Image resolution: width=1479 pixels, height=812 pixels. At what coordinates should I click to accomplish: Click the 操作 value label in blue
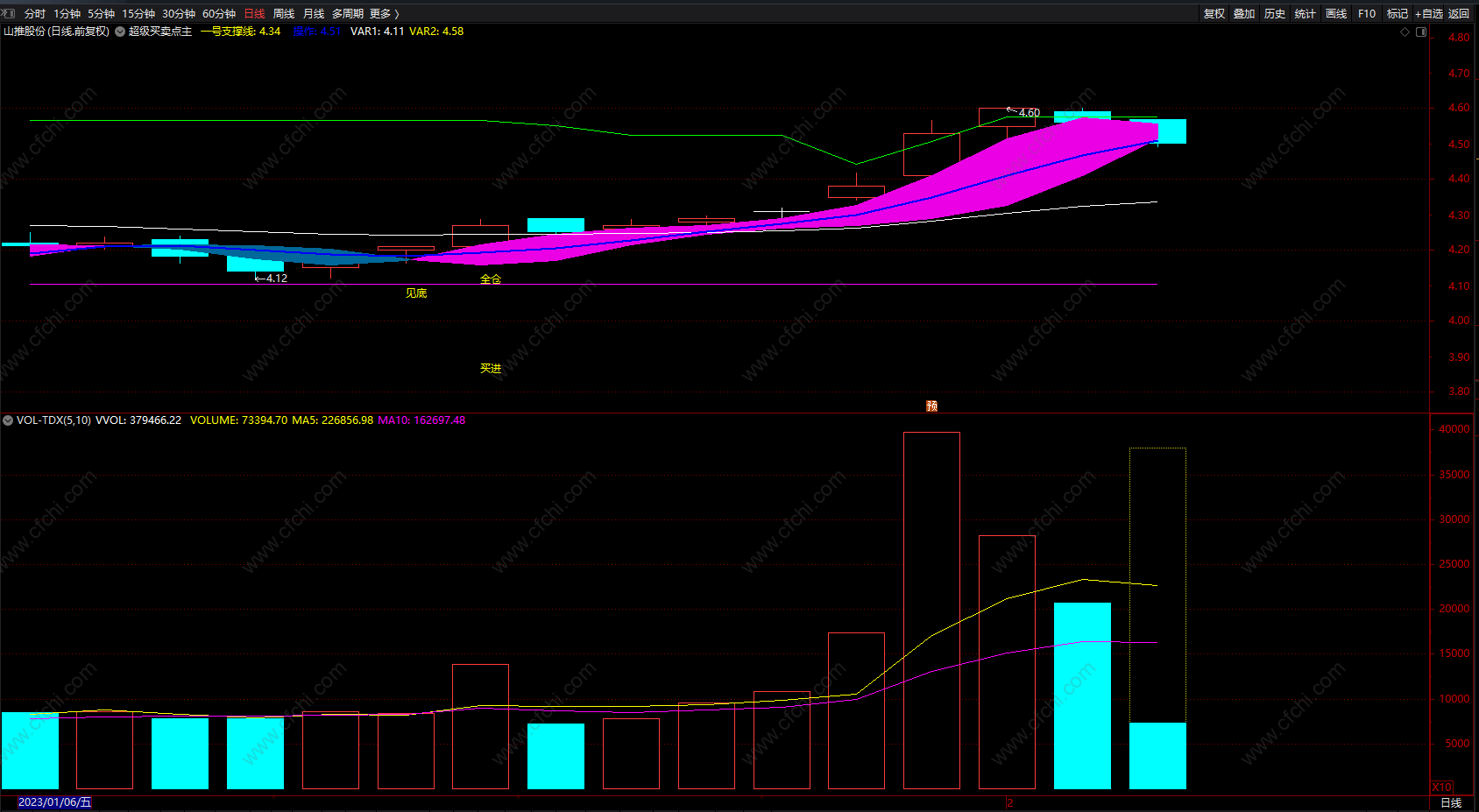tap(317, 32)
